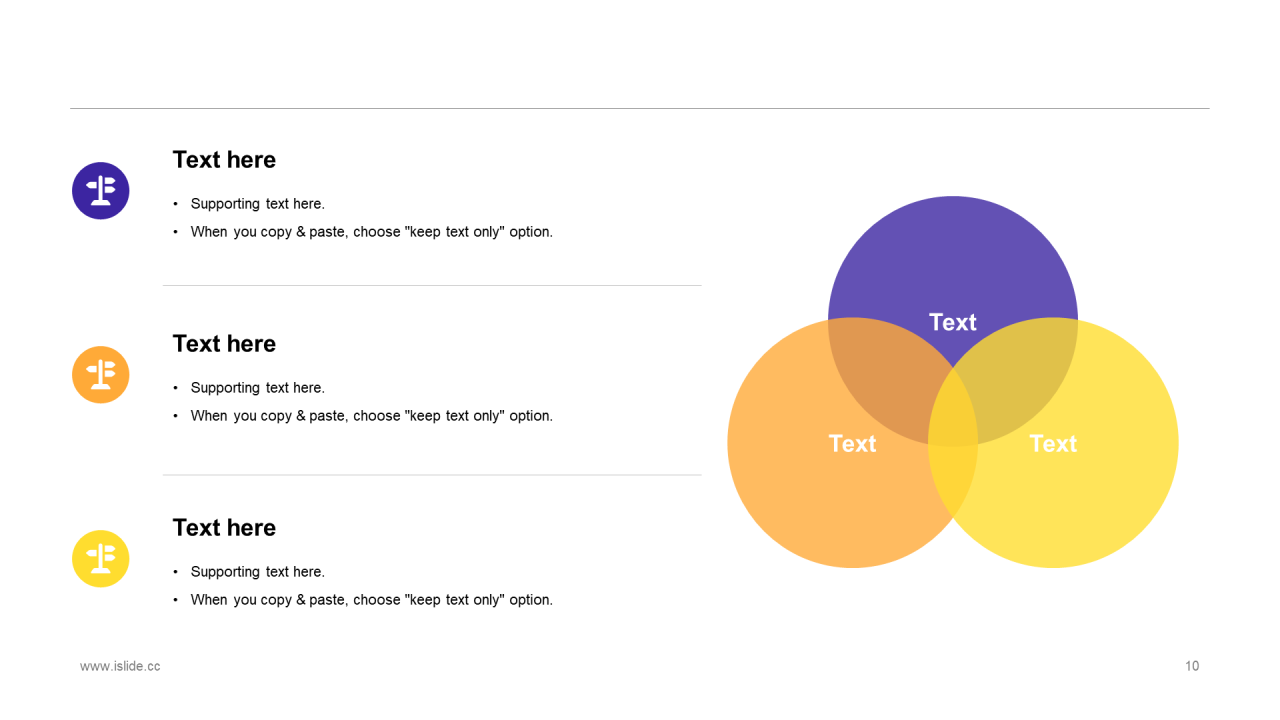
Task: Select the yellow Venn circle
Action: pyautogui.click(x=1100, y=480)
